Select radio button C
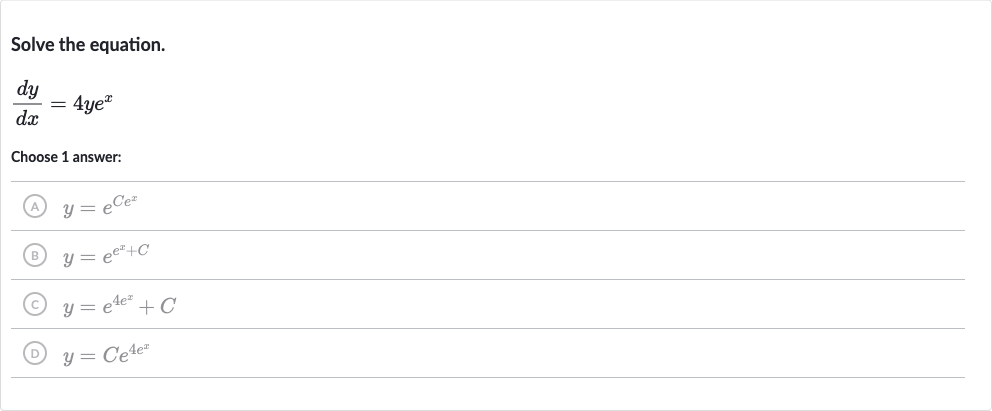 tap(35, 305)
